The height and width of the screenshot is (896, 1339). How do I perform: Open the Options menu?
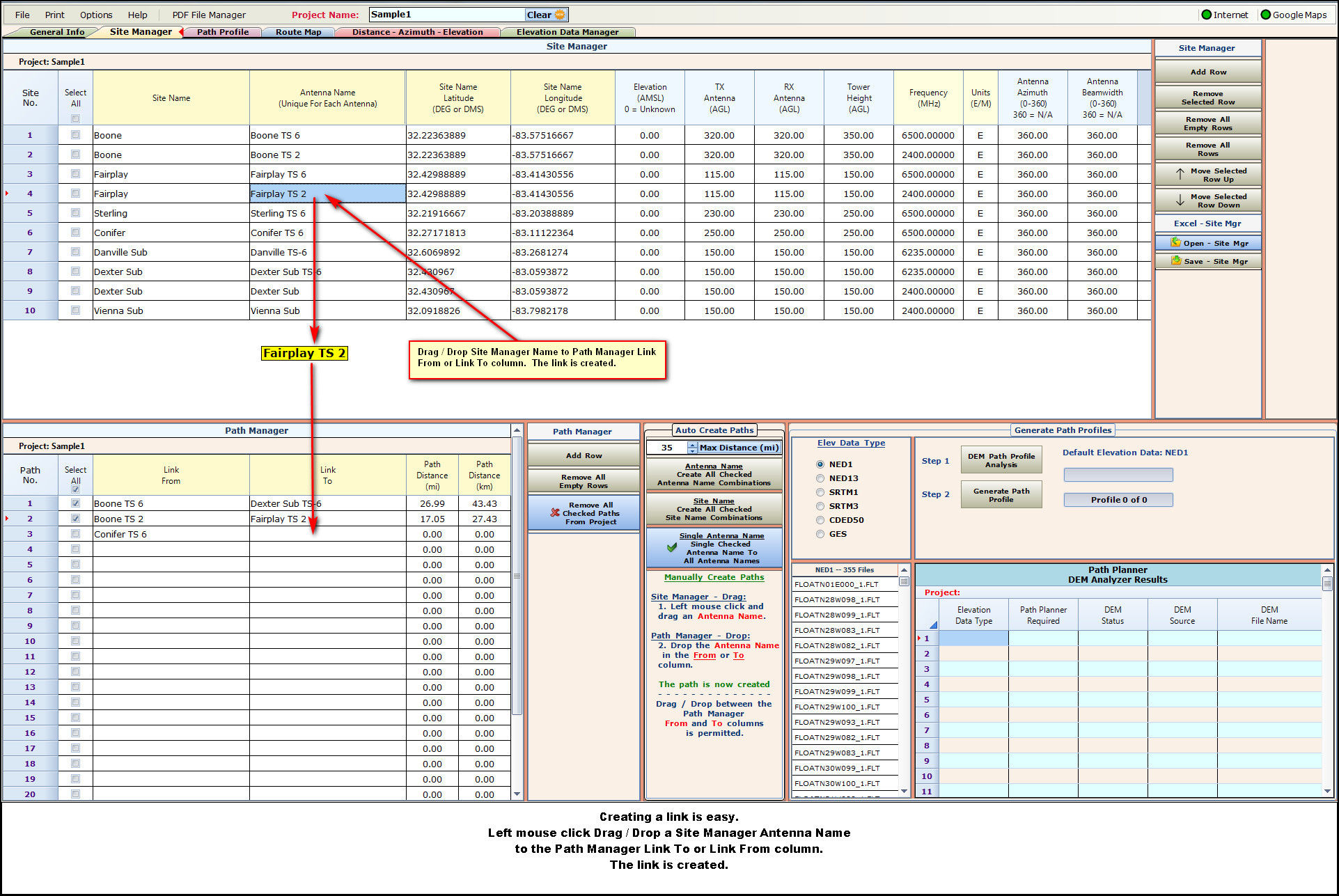(96, 15)
